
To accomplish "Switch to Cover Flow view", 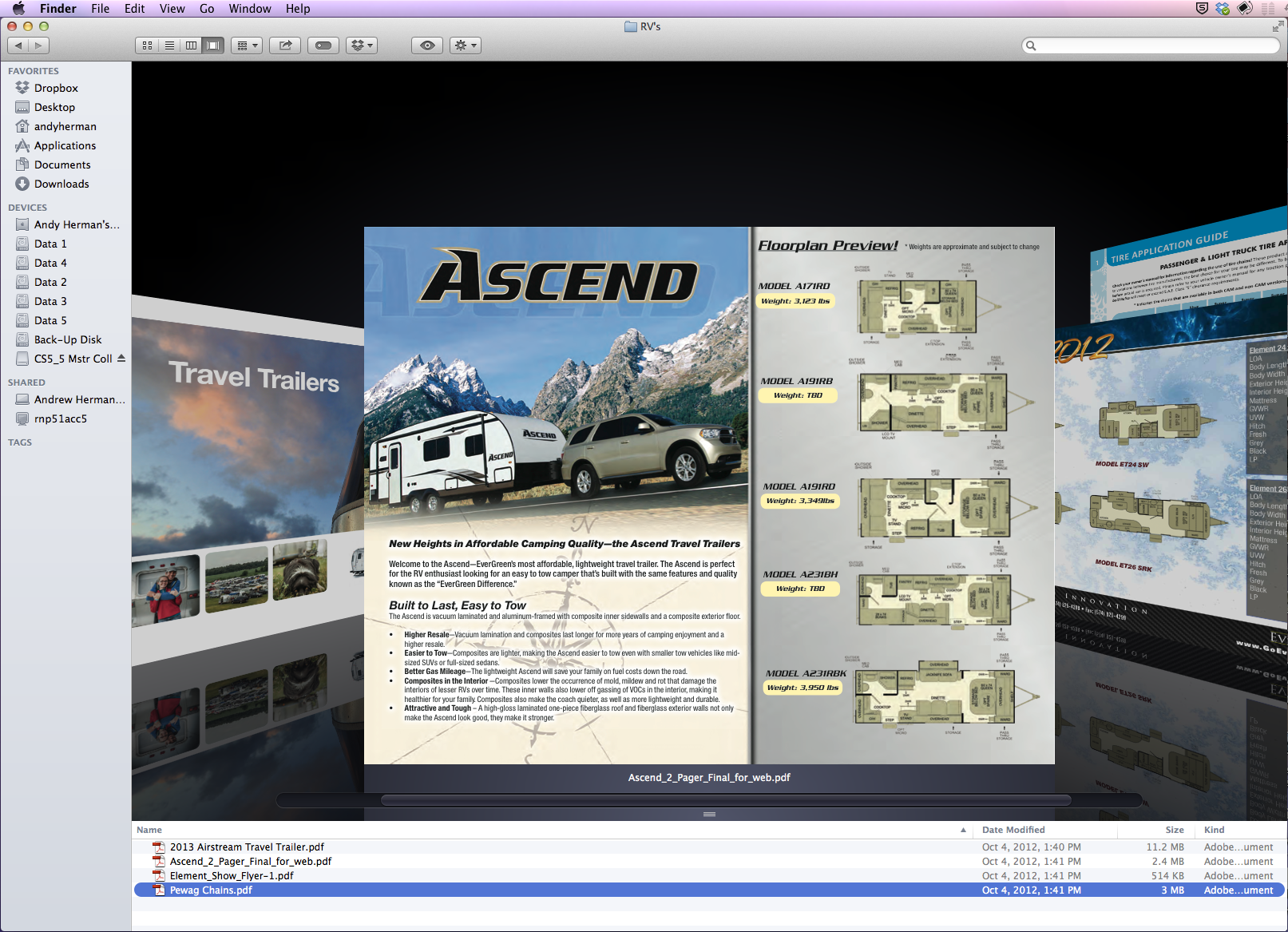I will [x=213, y=46].
